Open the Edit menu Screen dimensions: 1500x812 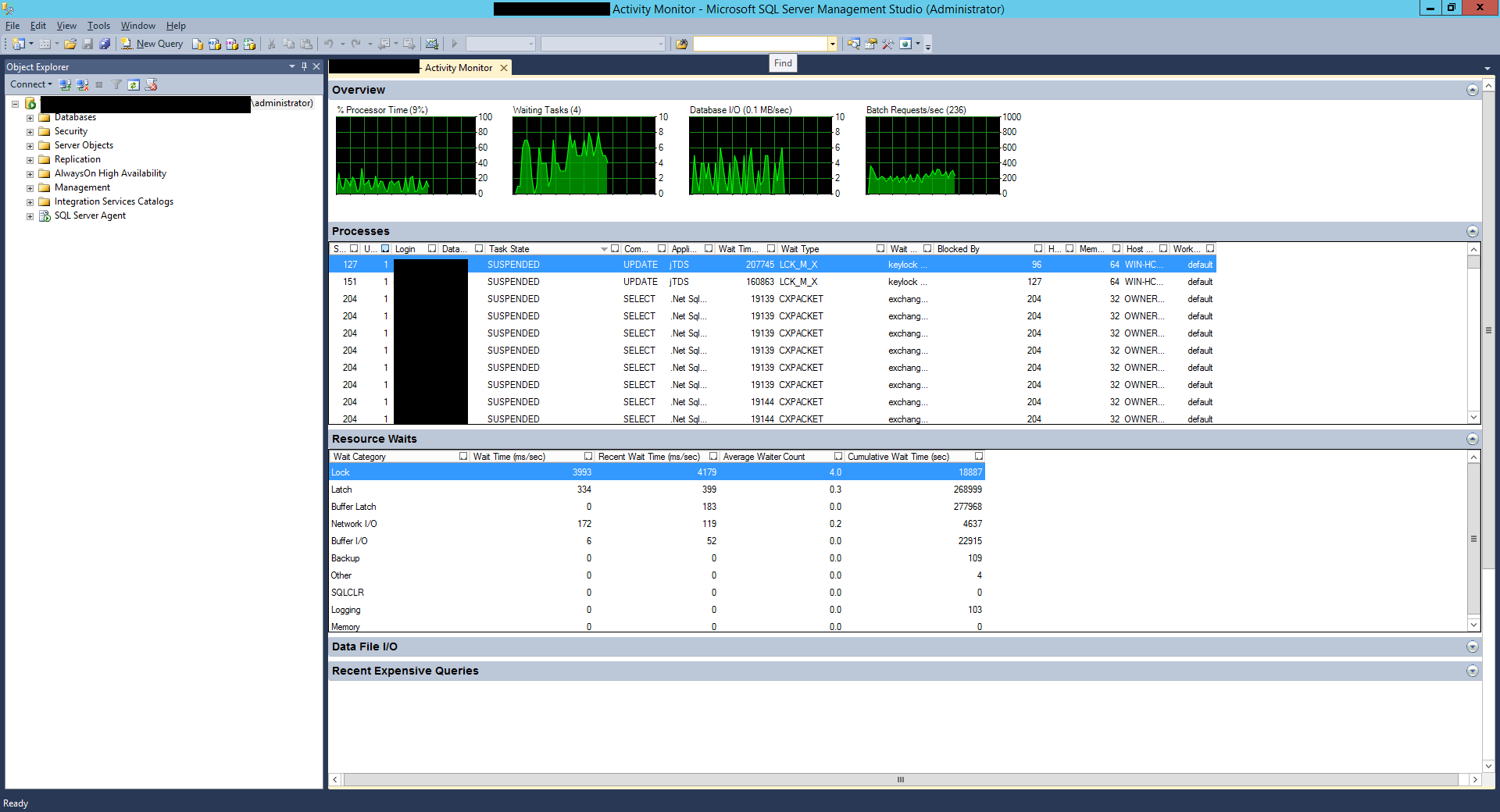38,26
